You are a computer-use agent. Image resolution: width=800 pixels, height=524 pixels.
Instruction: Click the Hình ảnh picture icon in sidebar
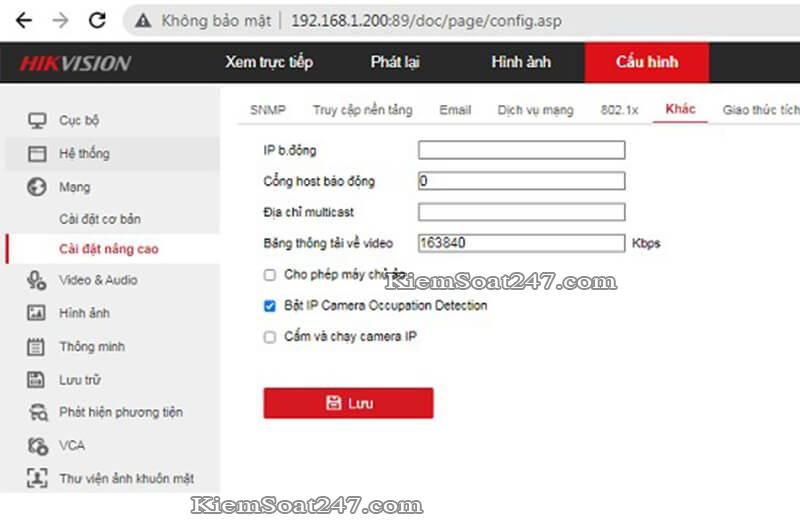coord(36,313)
